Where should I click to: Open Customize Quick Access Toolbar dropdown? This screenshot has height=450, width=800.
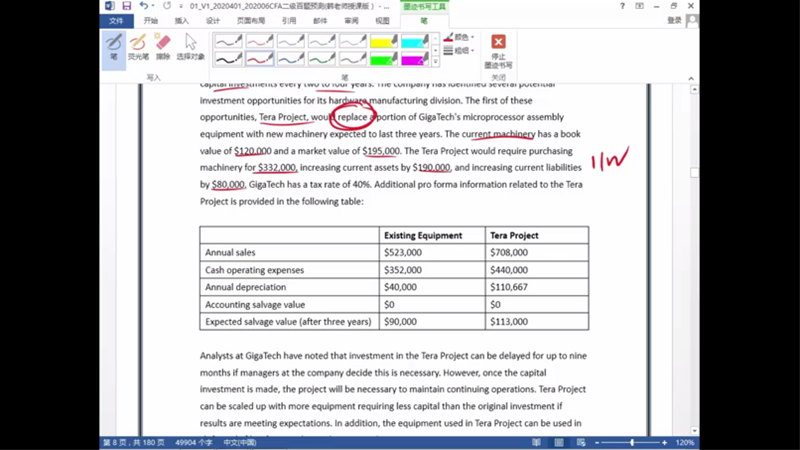[x=181, y=6]
